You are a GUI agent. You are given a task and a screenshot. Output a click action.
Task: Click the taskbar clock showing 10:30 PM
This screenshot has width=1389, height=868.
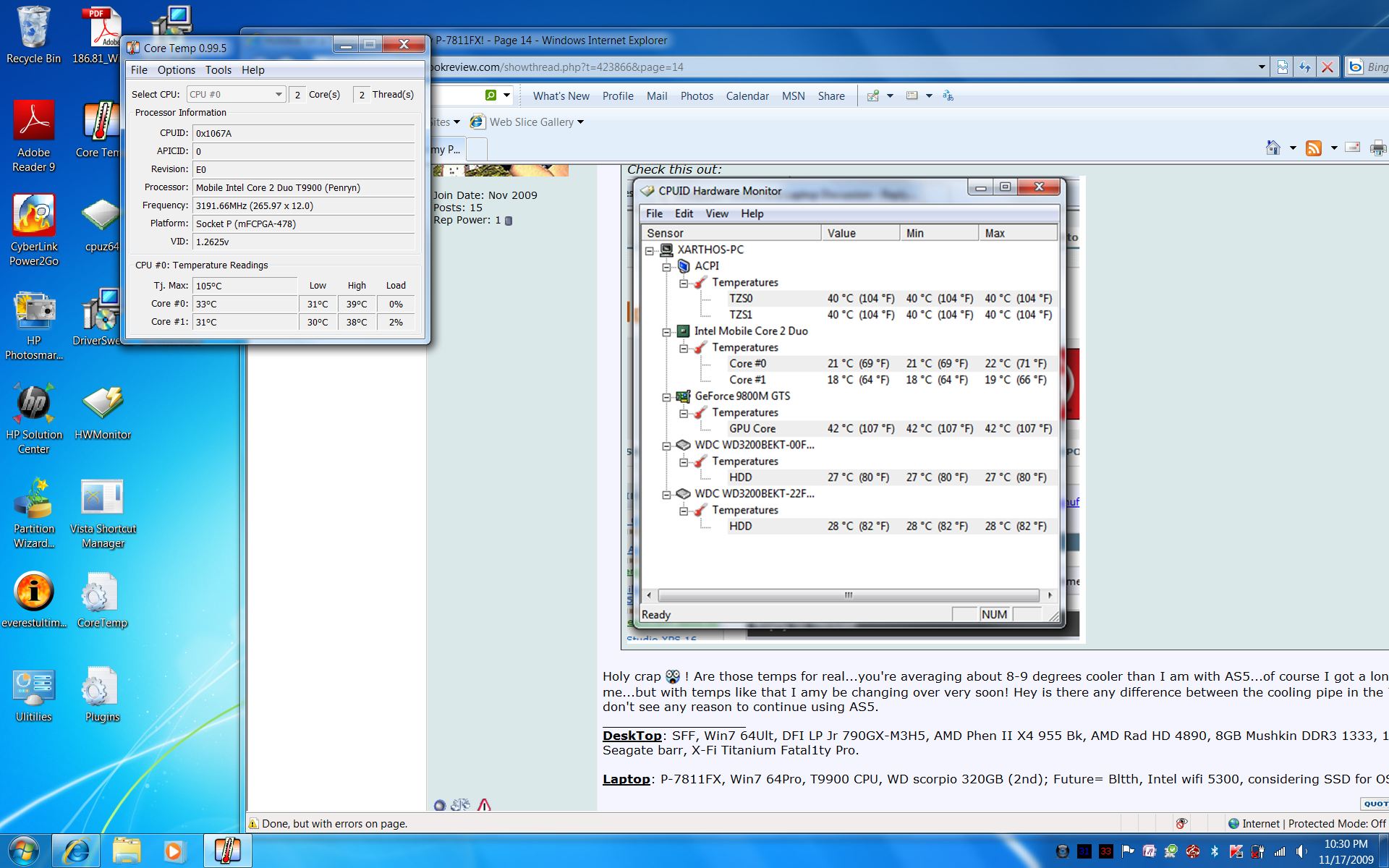pos(1346,851)
